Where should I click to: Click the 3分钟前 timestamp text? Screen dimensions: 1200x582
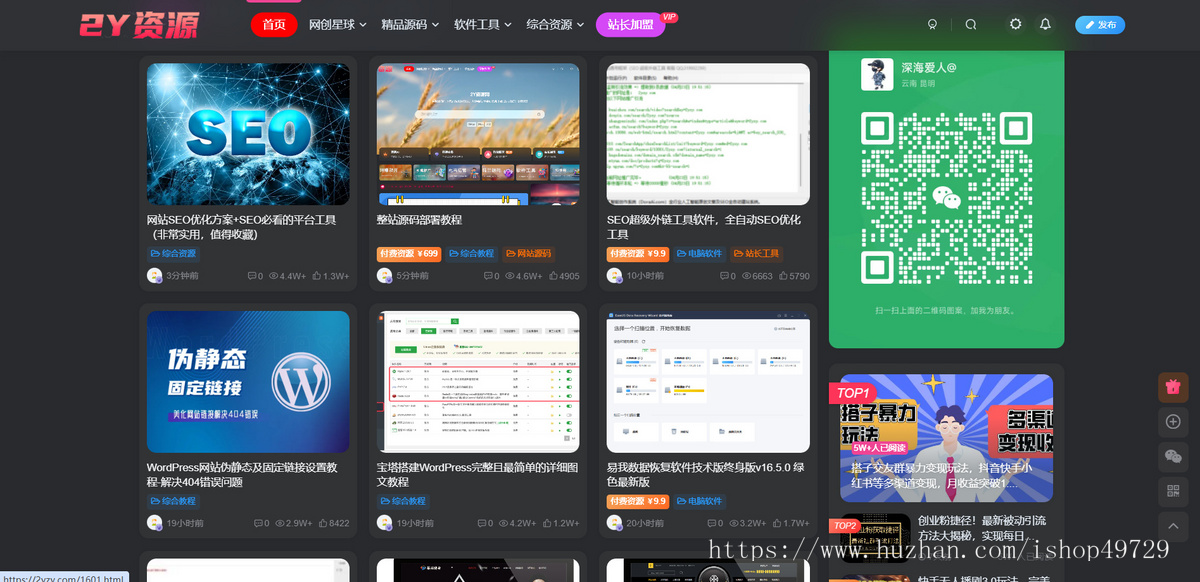coord(183,276)
